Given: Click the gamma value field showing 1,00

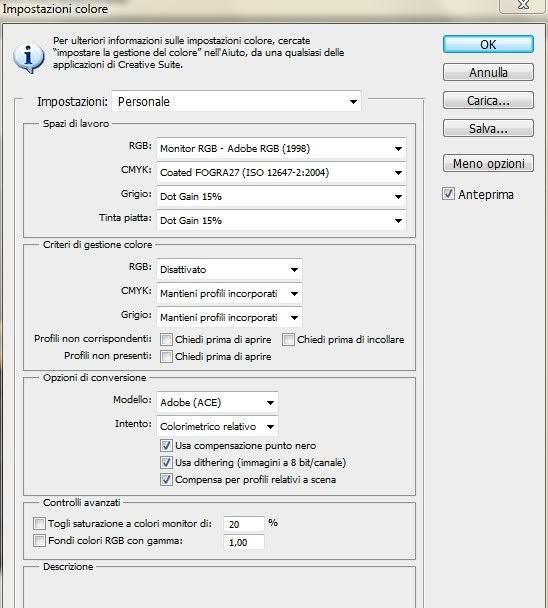Looking at the screenshot, I should coord(244,542).
